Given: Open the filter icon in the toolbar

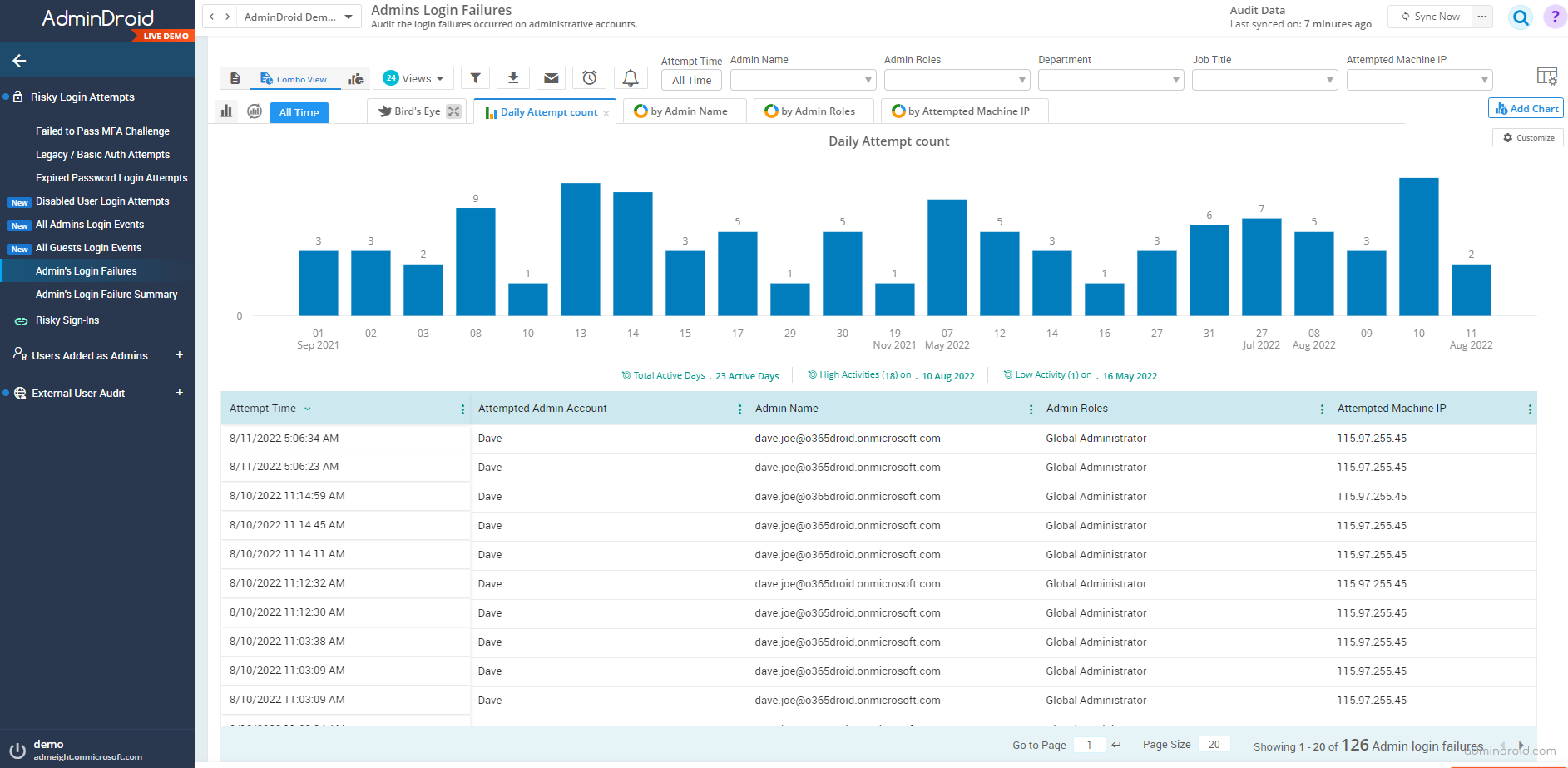Looking at the screenshot, I should coord(475,77).
